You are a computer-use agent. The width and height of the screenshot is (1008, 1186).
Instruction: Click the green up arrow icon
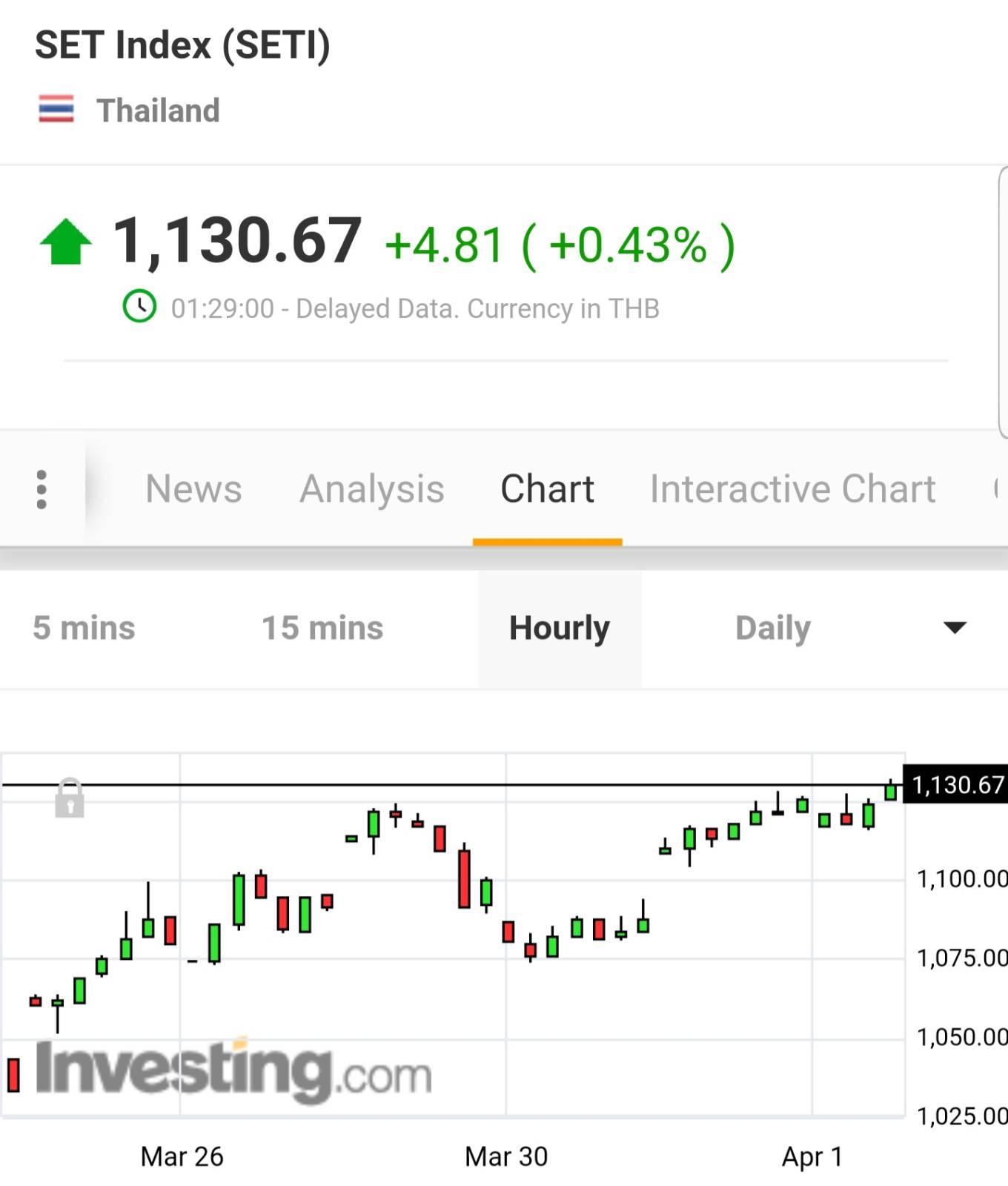66,242
